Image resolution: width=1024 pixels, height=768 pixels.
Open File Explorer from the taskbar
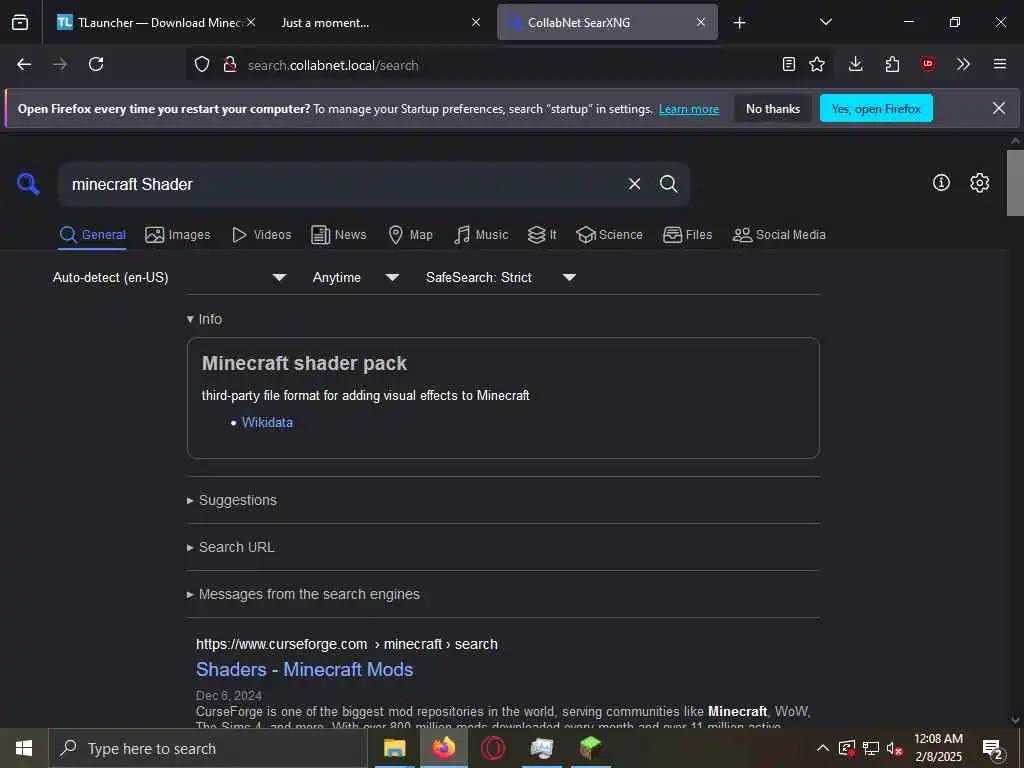pyautogui.click(x=394, y=748)
